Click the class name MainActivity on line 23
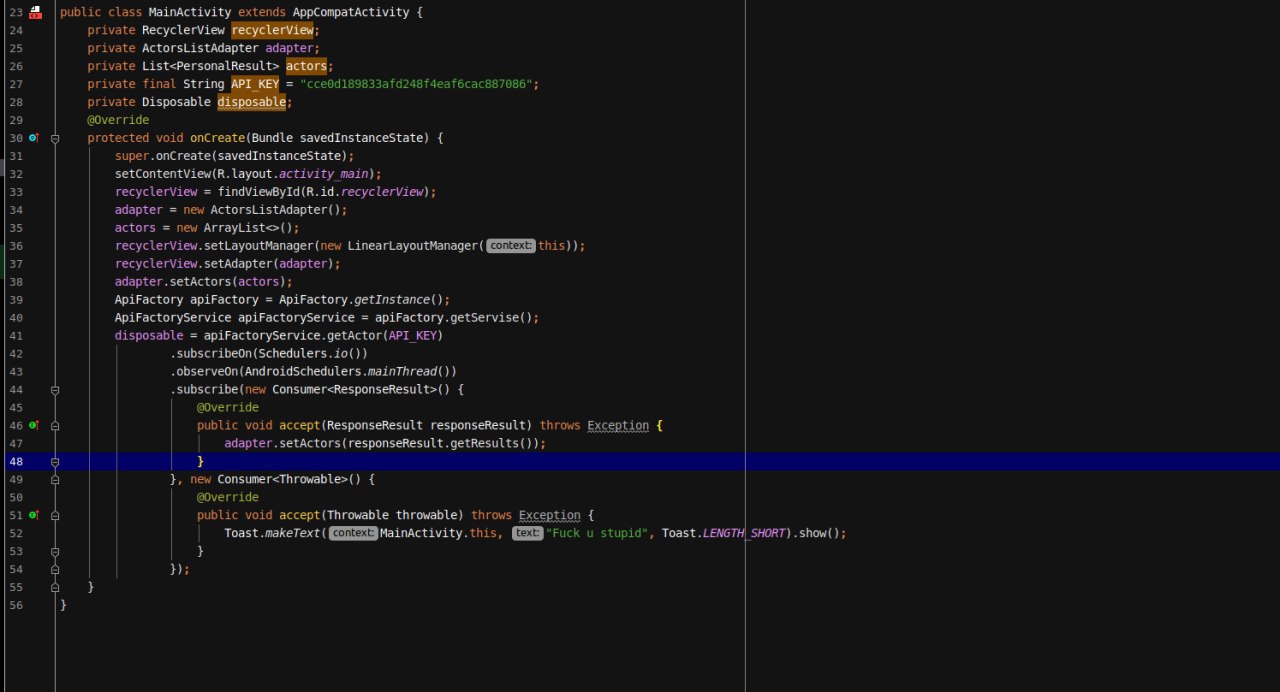This screenshot has height=692, width=1280. point(190,12)
